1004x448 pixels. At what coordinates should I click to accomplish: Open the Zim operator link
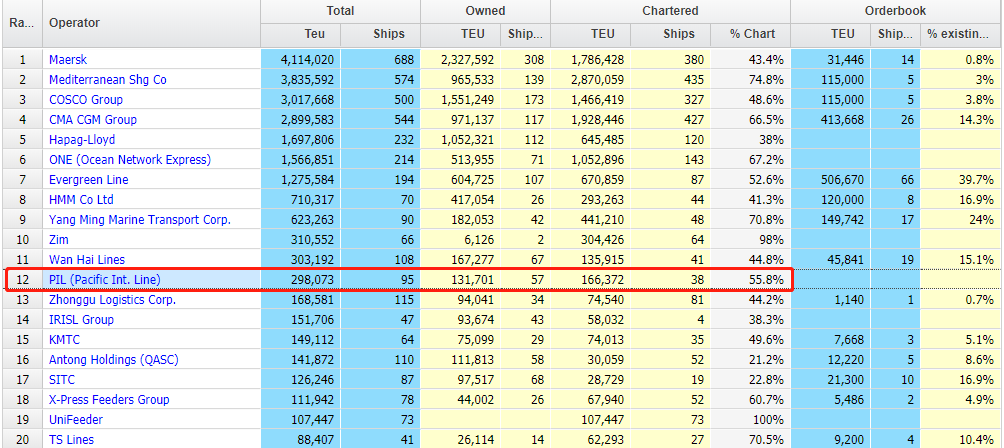click(x=59, y=239)
